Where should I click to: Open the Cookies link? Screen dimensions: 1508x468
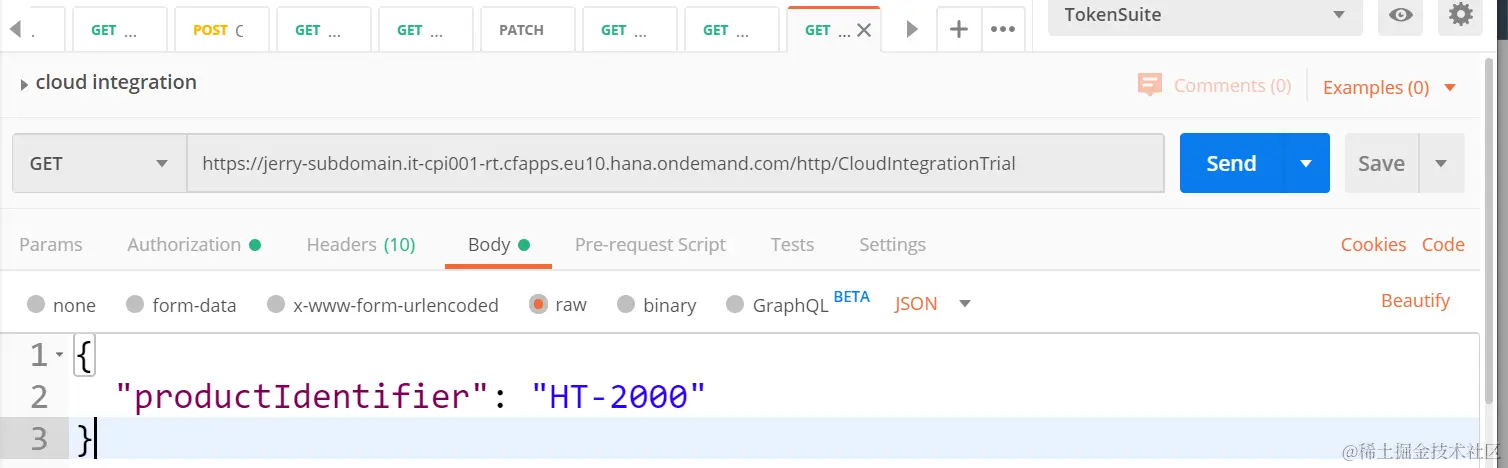(x=1373, y=245)
